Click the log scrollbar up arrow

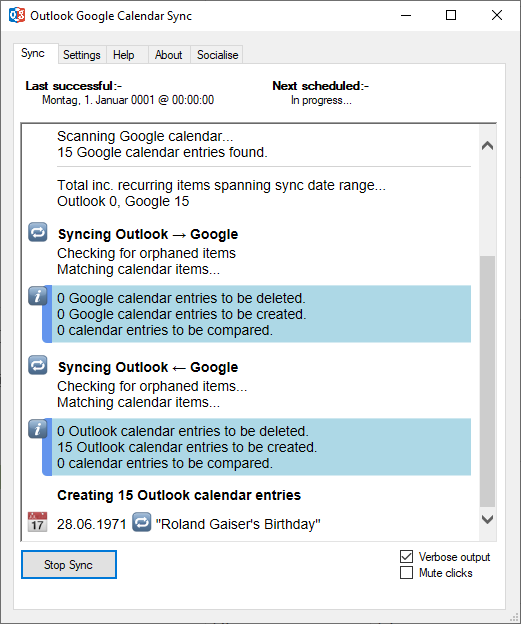(x=488, y=146)
